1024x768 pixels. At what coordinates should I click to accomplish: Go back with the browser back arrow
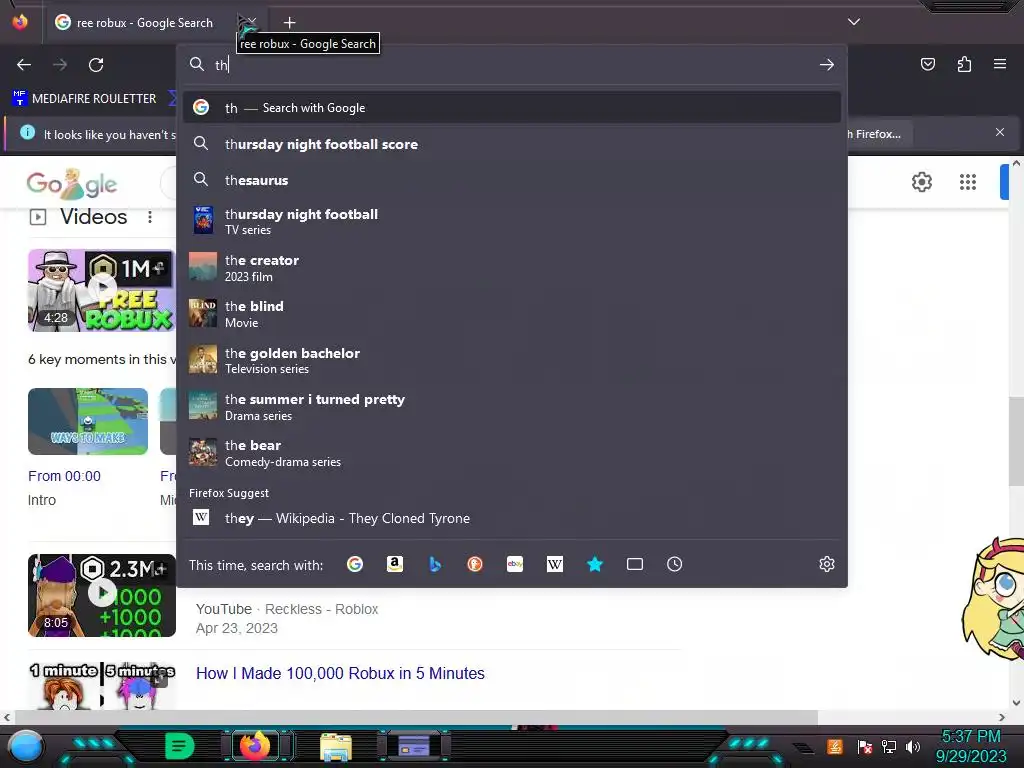tap(24, 65)
